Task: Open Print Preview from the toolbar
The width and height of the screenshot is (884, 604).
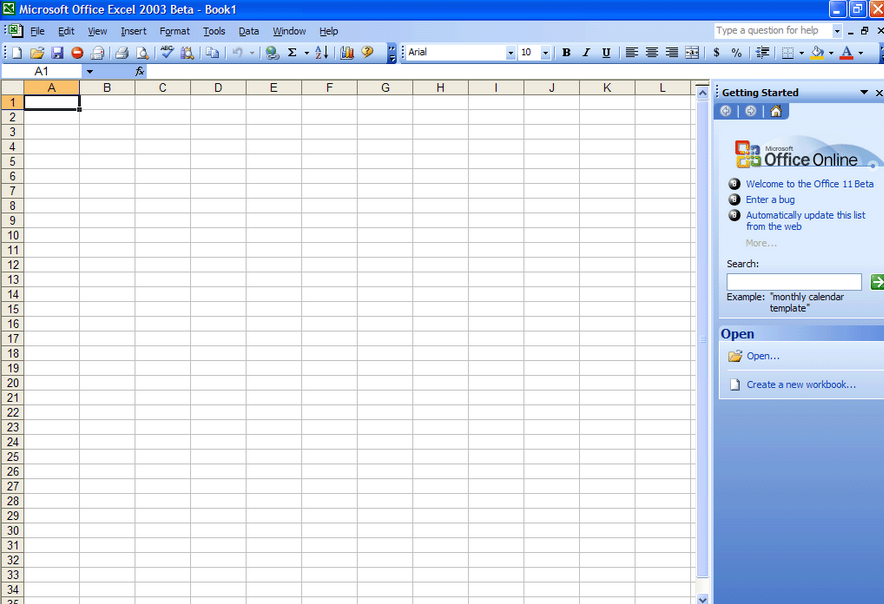Action: [x=143, y=52]
